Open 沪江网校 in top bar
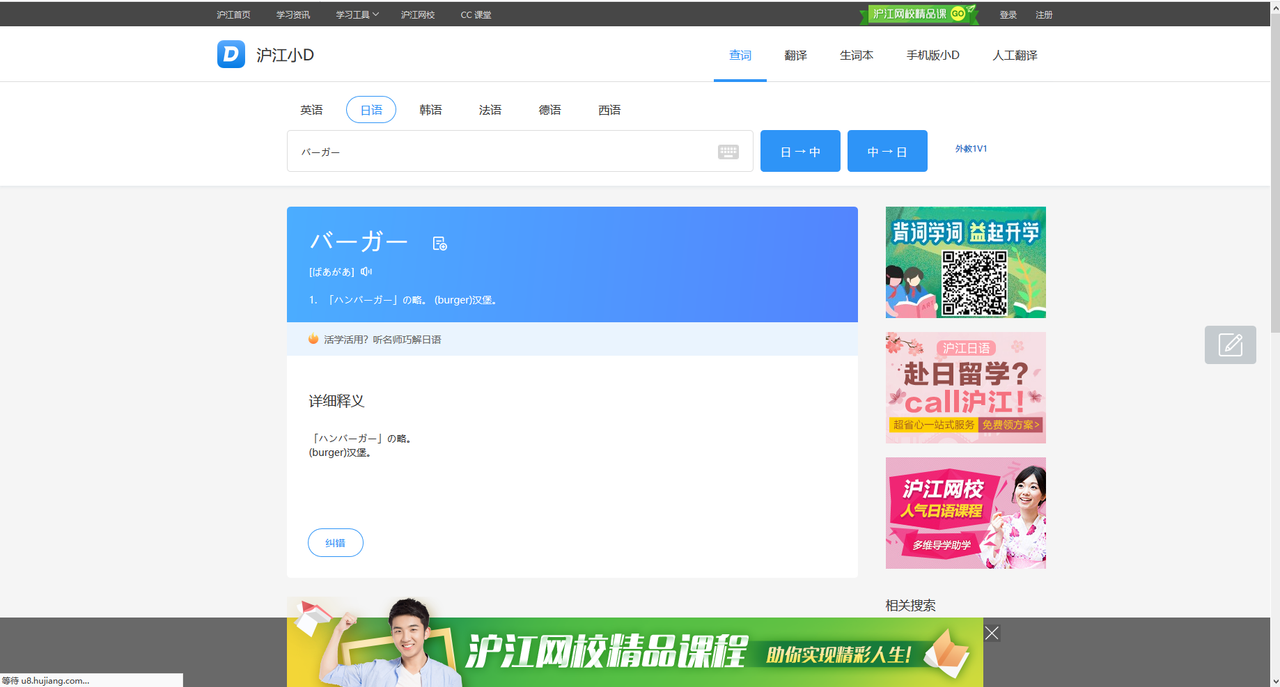Viewport: 1280px width, 687px height. click(418, 15)
